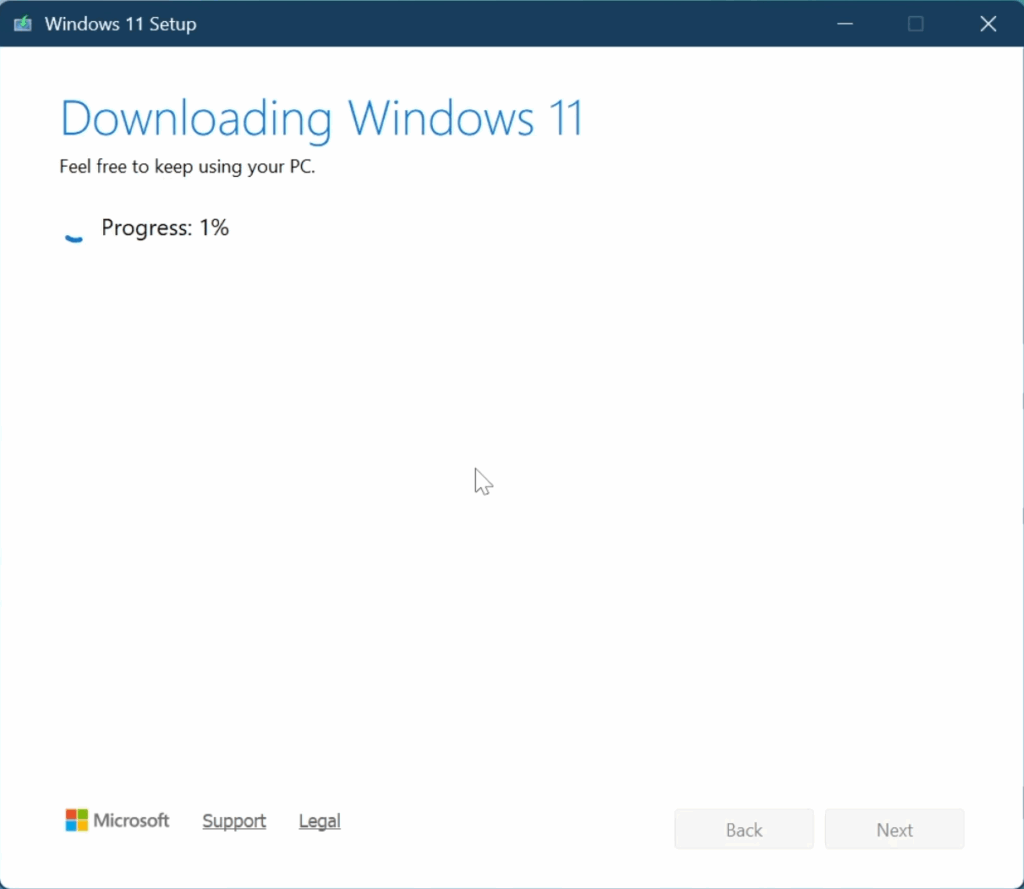
Task: Open the Support link
Action: pyautogui.click(x=234, y=821)
